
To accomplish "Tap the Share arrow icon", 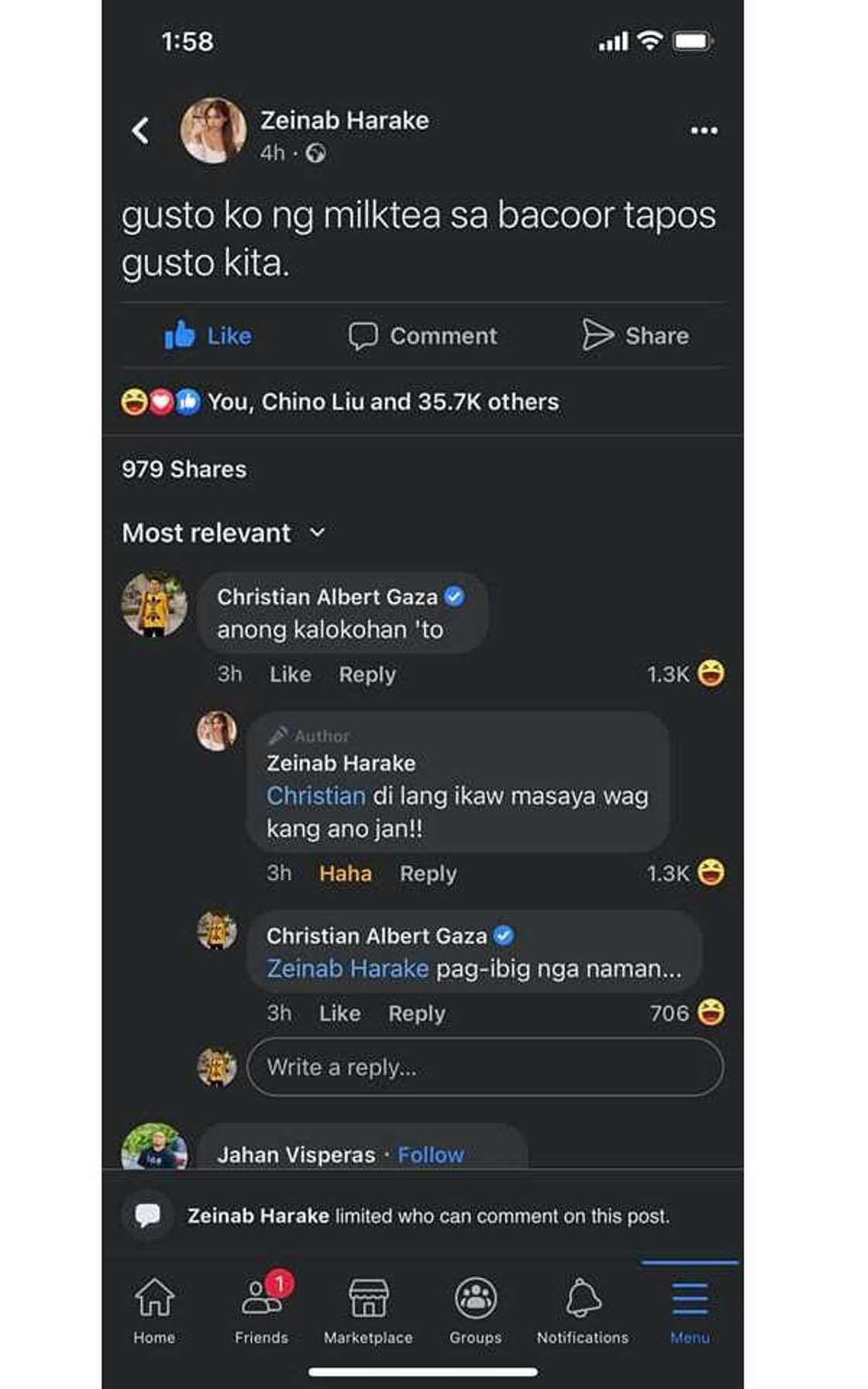I will [598, 335].
